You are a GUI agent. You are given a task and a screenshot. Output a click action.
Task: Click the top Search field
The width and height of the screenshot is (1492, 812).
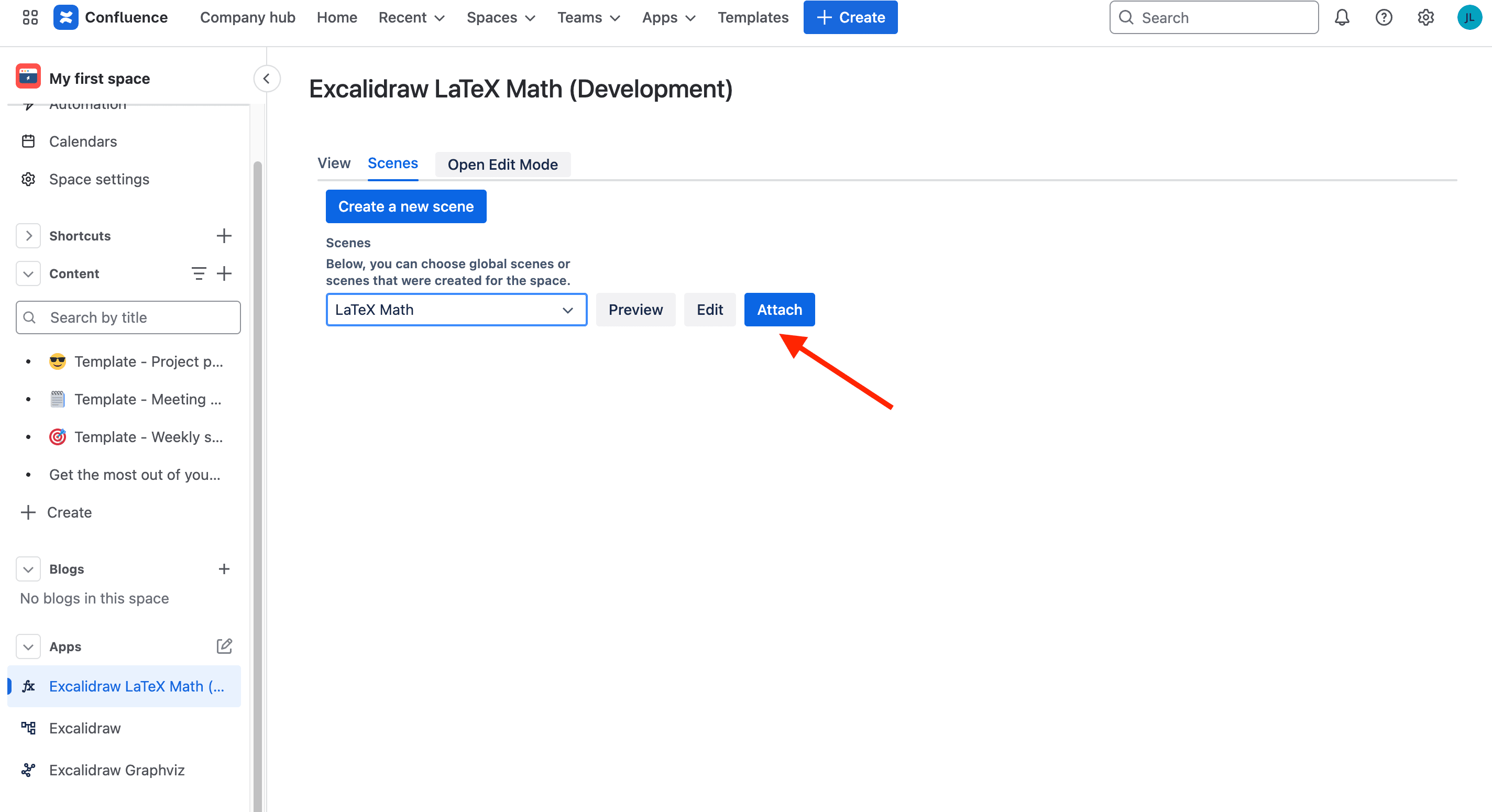(x=1214, y=17)
